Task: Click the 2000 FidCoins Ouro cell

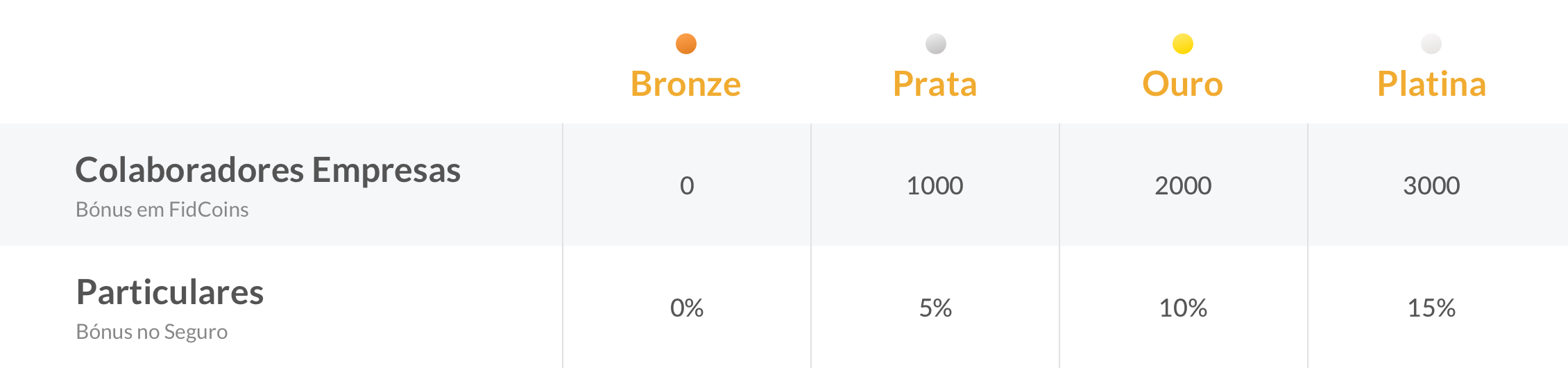Action: coord(1184,185)
